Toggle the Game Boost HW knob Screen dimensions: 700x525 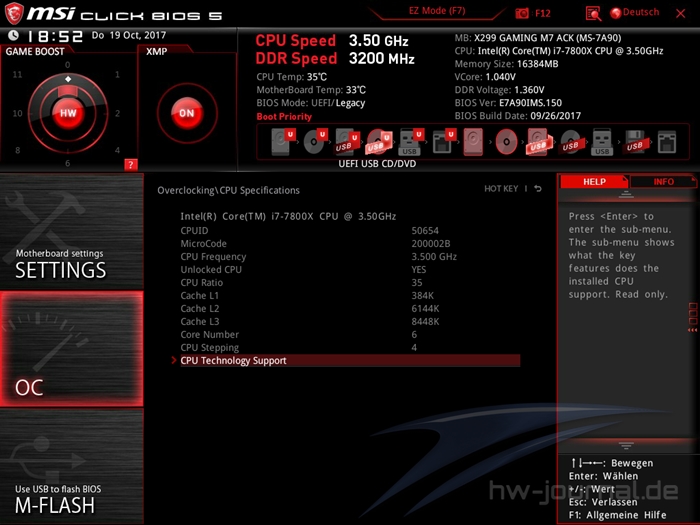pos(68,113)
